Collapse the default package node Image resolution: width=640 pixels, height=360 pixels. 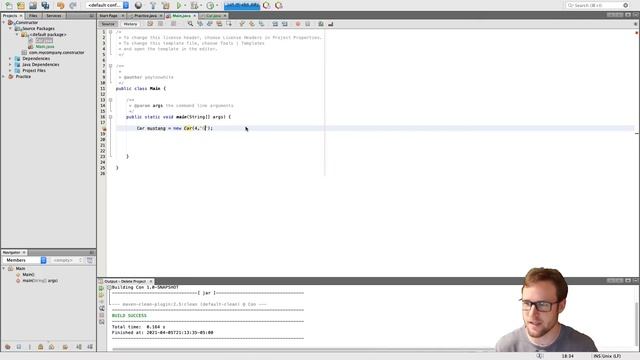[17, 35]
